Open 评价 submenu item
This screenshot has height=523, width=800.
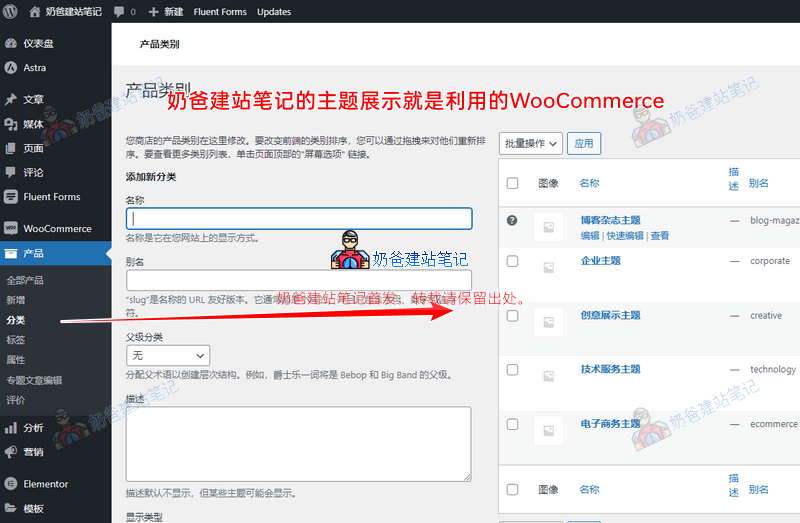[16, 400]
